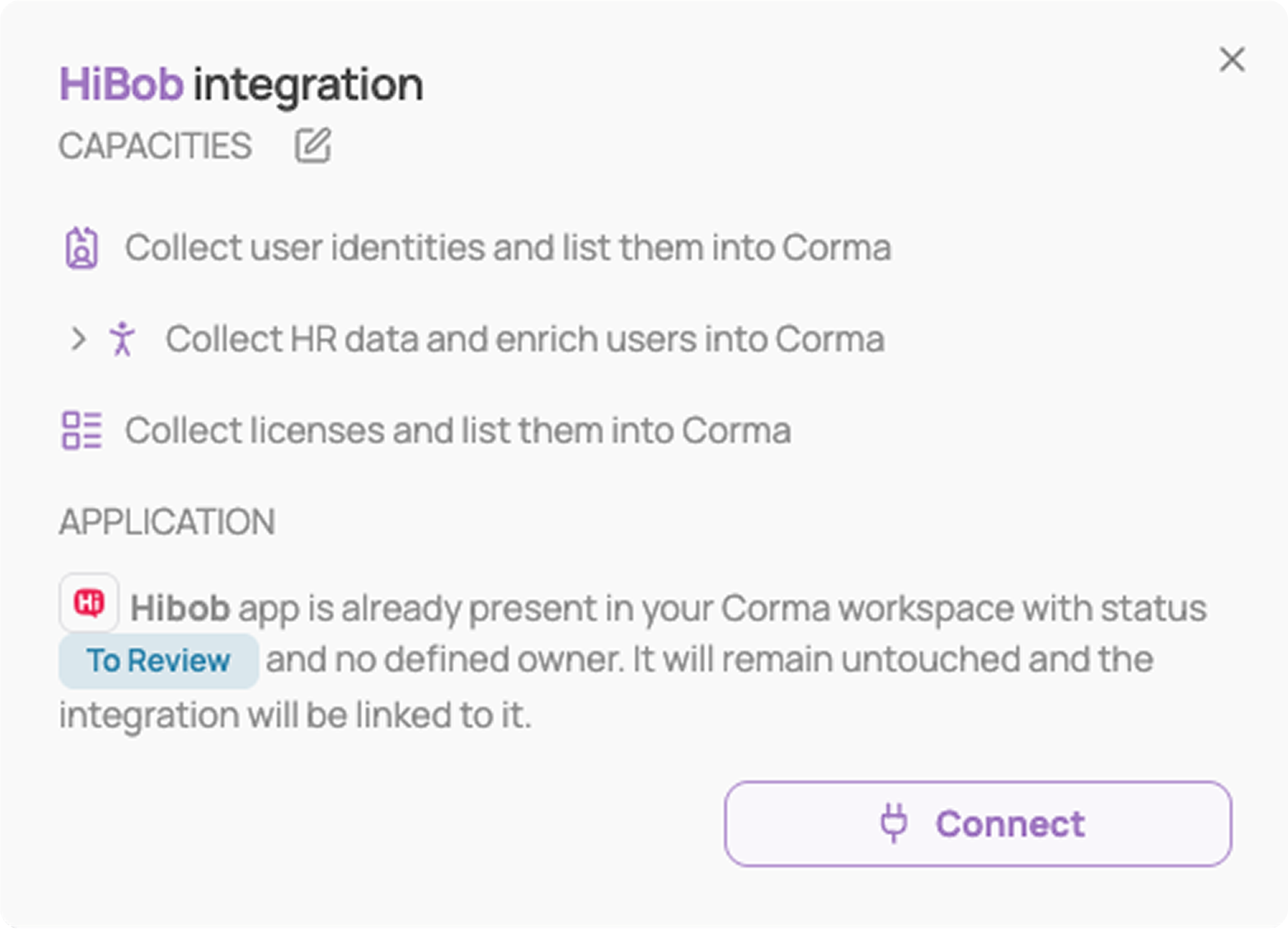Screen dimensions: 1288x929
Task: Click the user identity badge icon
Action: point(82,247)
